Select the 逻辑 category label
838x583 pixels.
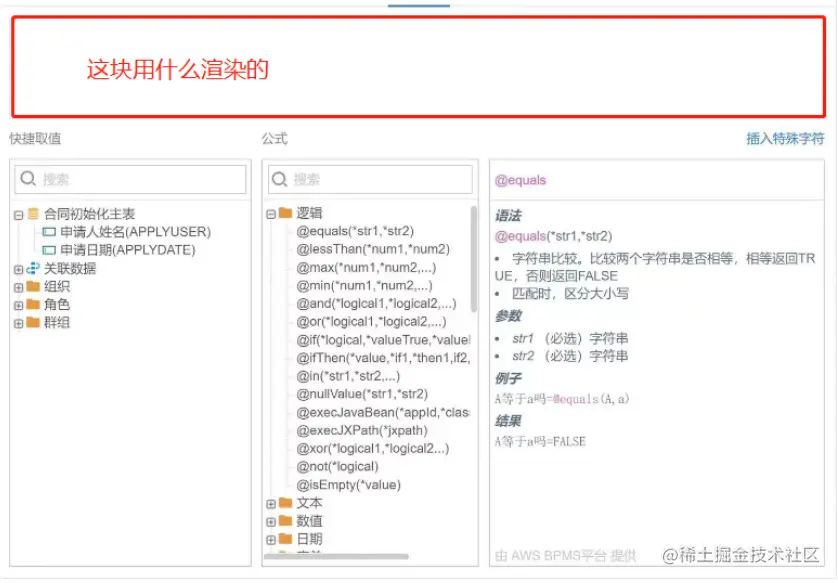point(309,213)
